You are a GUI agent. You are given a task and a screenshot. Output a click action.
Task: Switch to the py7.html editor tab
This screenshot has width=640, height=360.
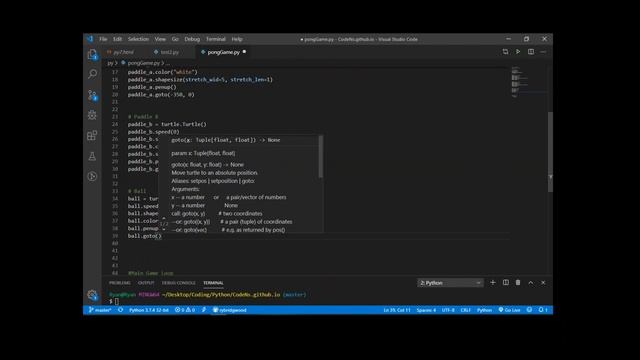coord(124,52)
